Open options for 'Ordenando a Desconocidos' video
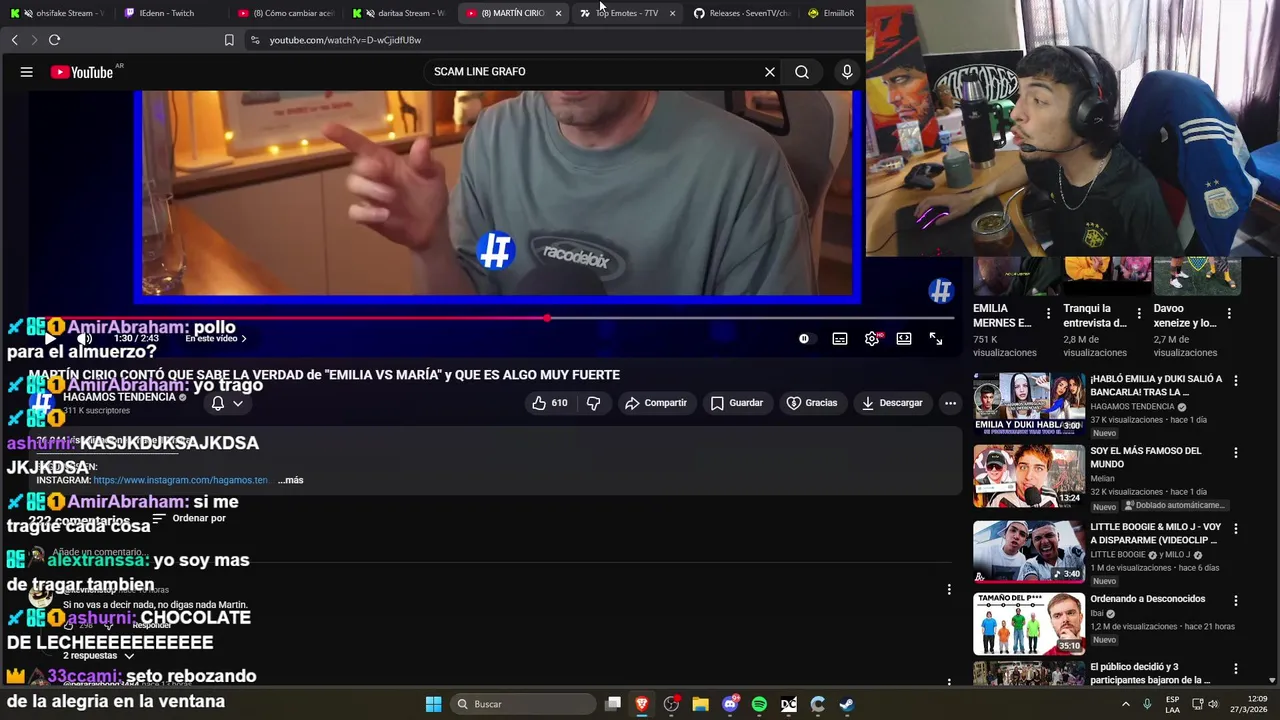 click(1236, 601)
